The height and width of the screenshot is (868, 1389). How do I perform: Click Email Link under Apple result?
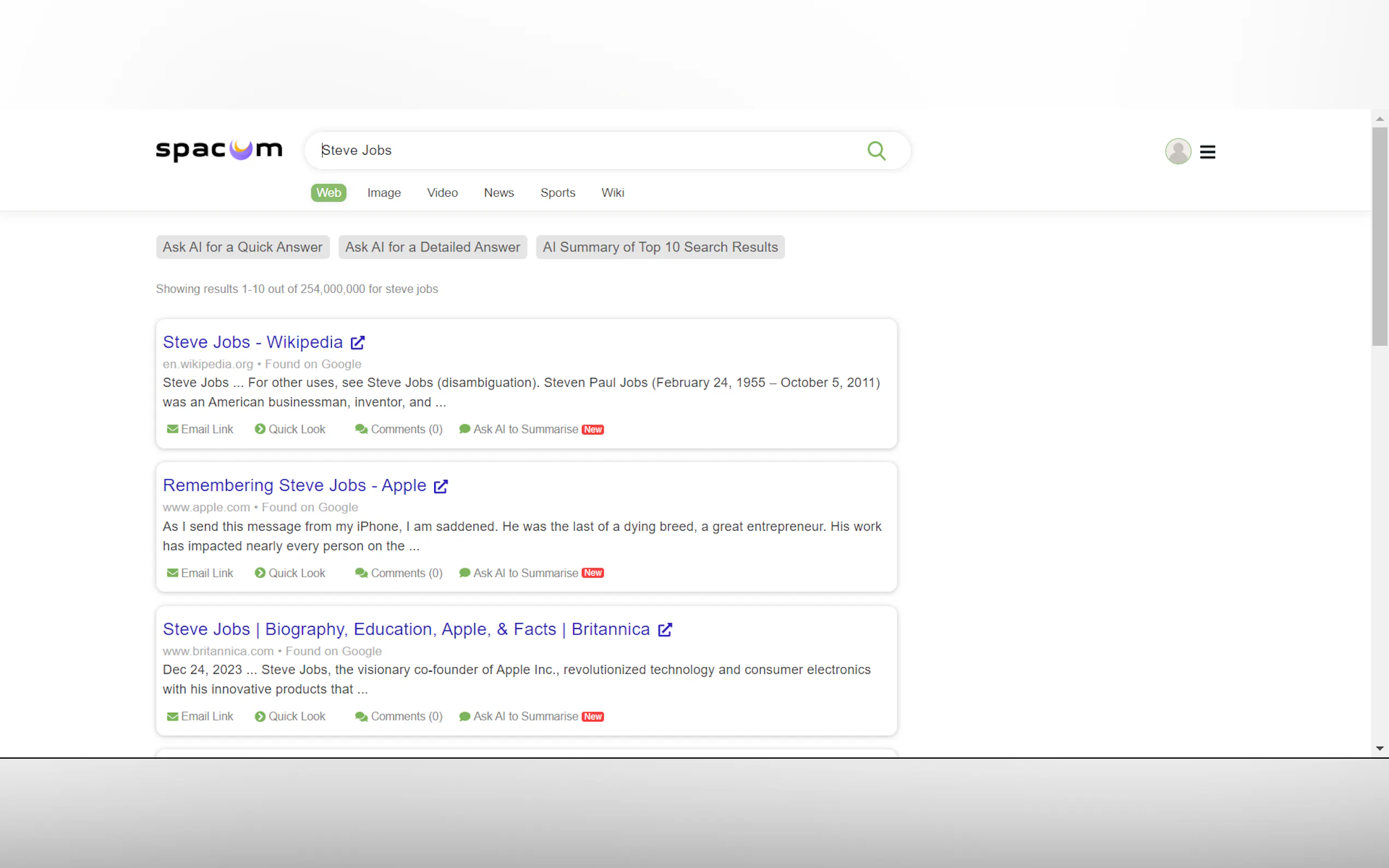coord(200,573)
